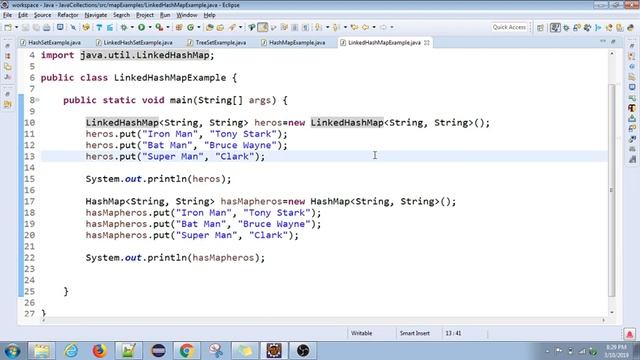Click the 13 : 41 cursor position
640x360 pixels.
[x=453, y=333]
